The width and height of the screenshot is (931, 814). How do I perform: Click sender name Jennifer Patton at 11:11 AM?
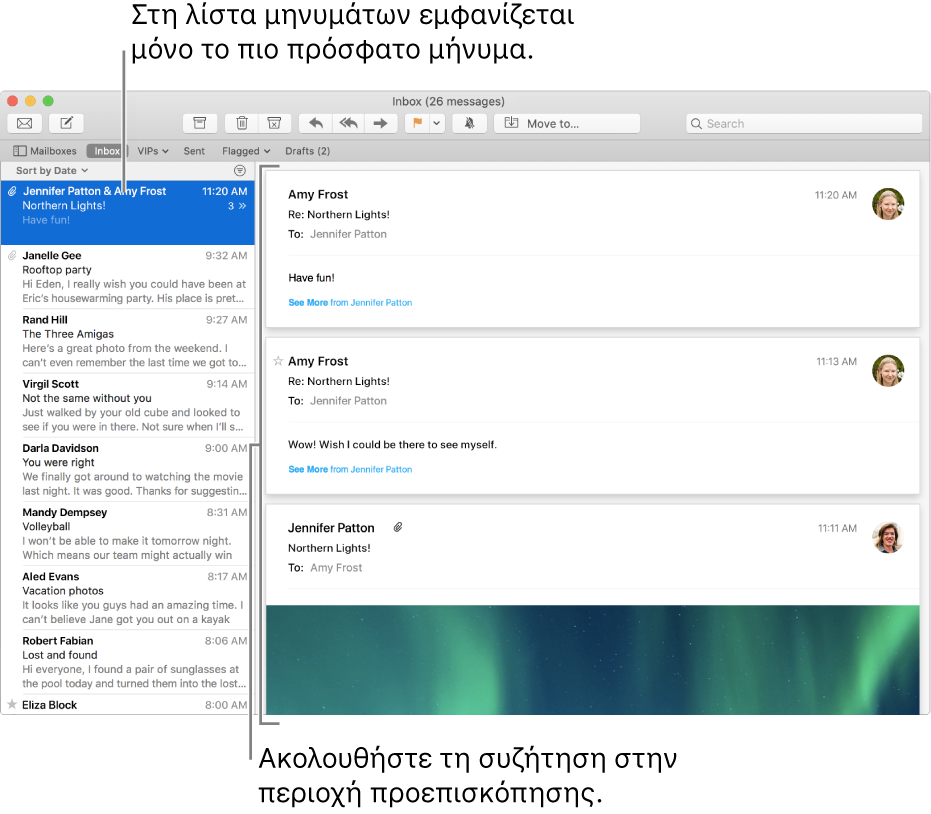(x=331, y=528)
